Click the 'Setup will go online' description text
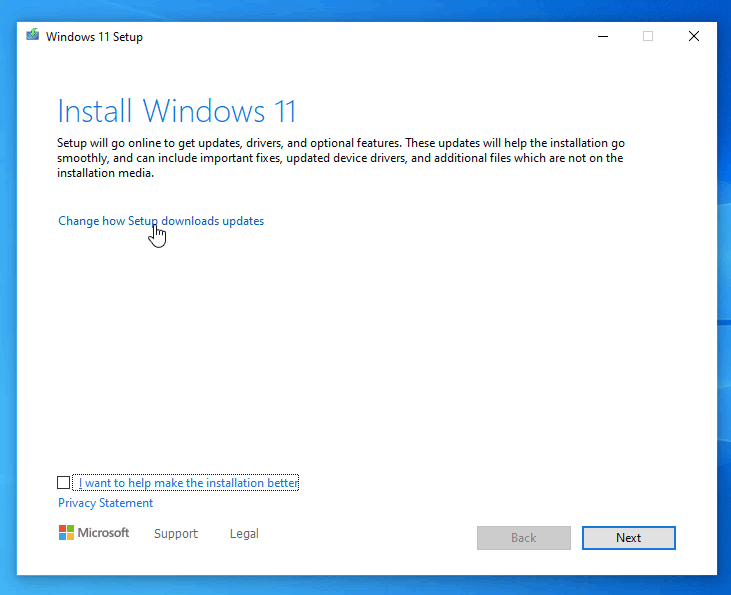 point(341,158)
